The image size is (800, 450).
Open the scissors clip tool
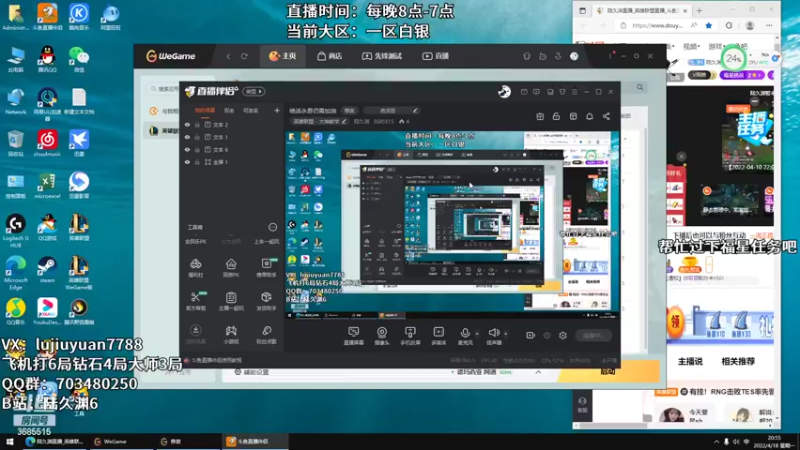pyautogui.click(x=195, y=301)
